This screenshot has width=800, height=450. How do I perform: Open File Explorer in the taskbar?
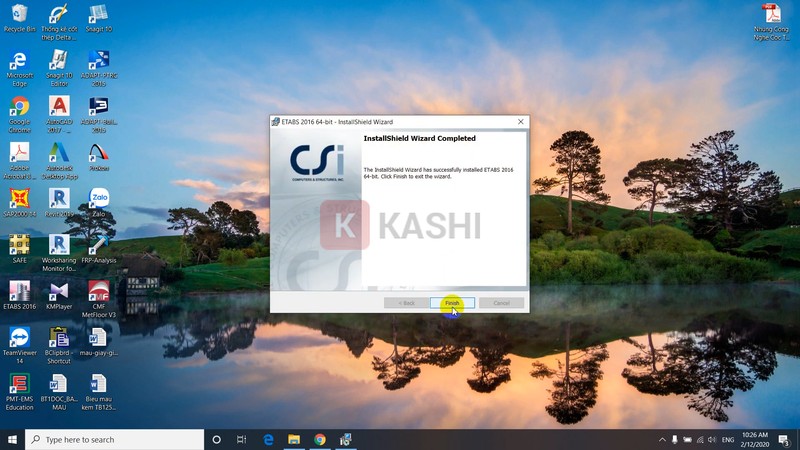(294, 439)
